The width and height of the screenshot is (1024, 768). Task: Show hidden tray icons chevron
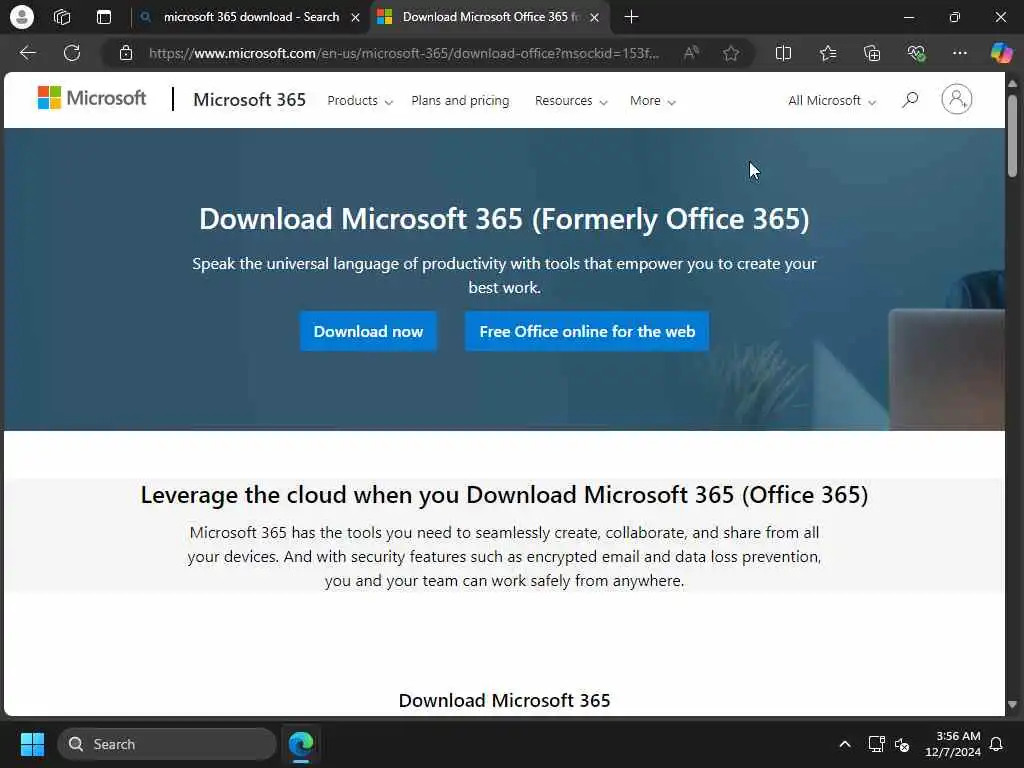point(844,744)
